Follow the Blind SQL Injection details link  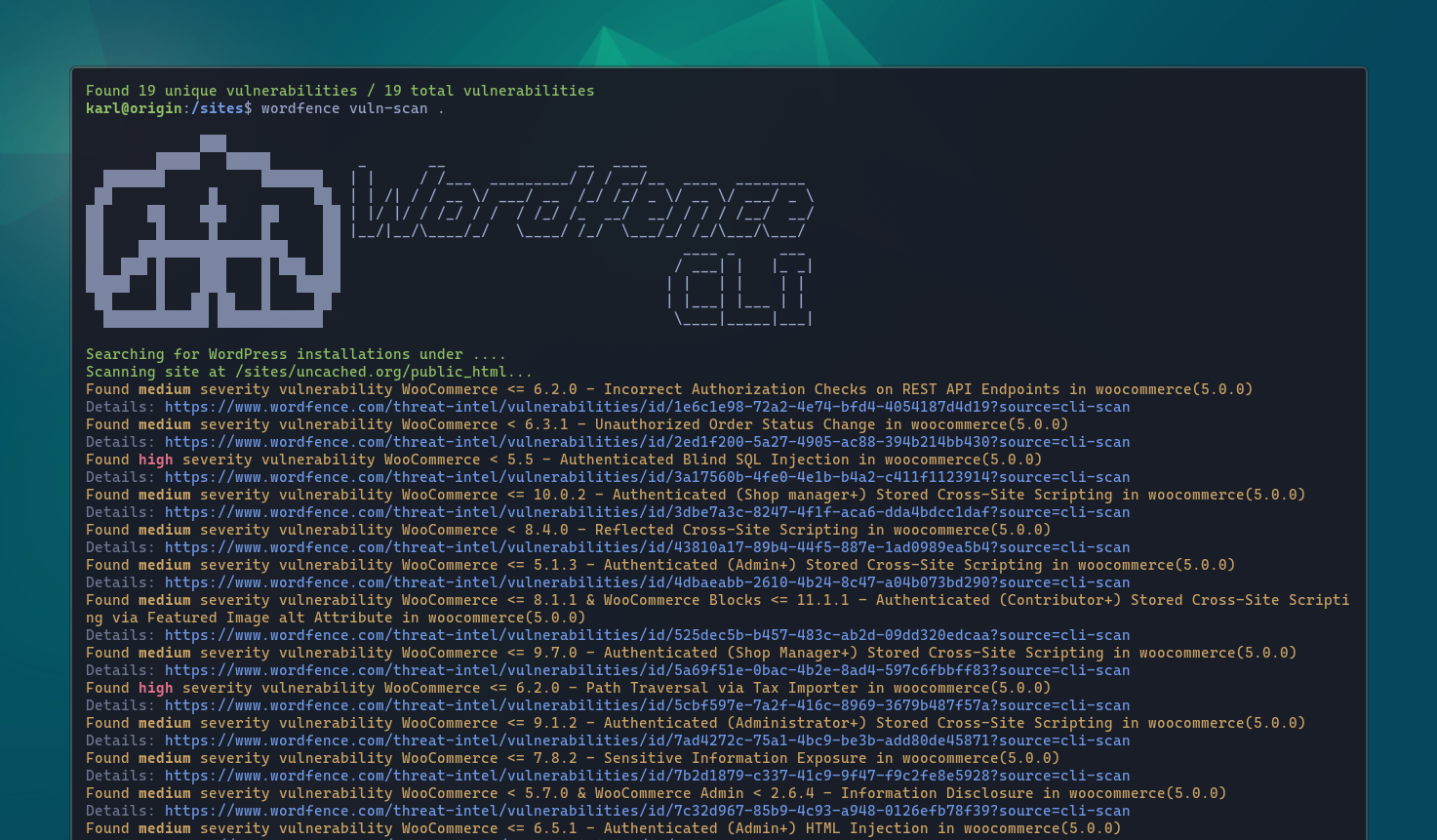[647, 477]
